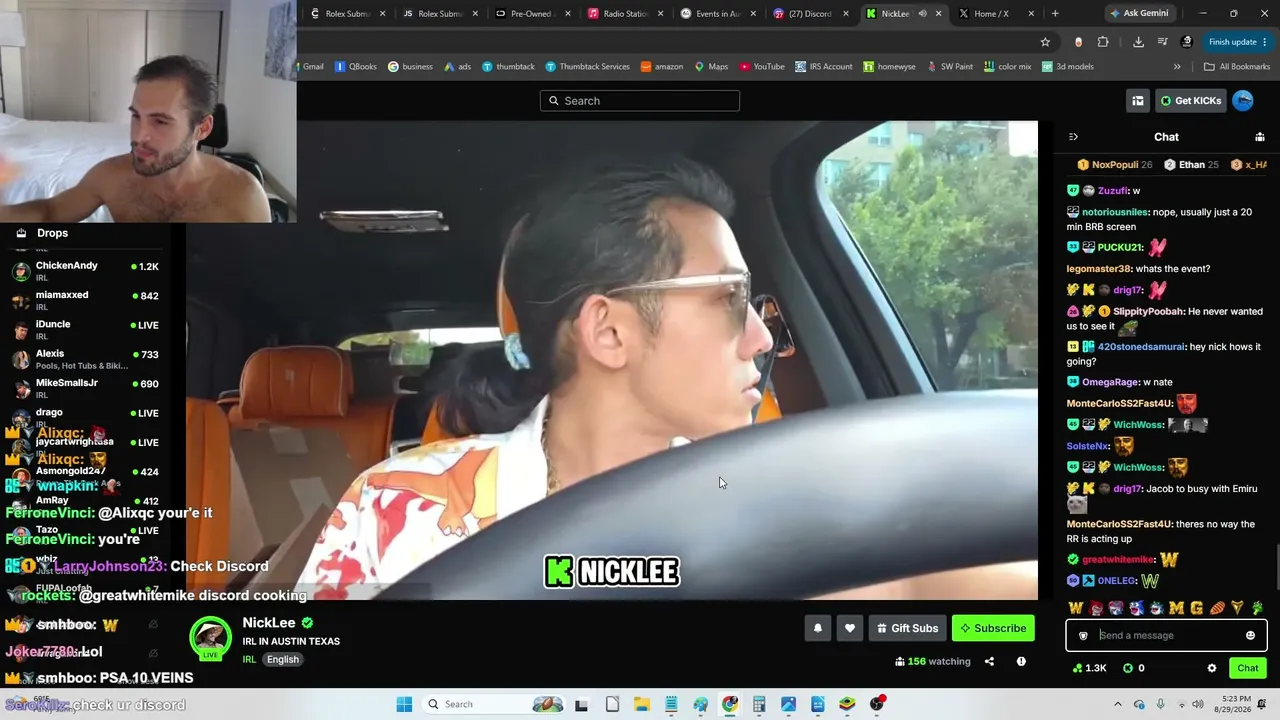Viewport: 1280px width, 720px height.
Task: Open File Explorer from the taskbar
Action: tap(642, 704)
